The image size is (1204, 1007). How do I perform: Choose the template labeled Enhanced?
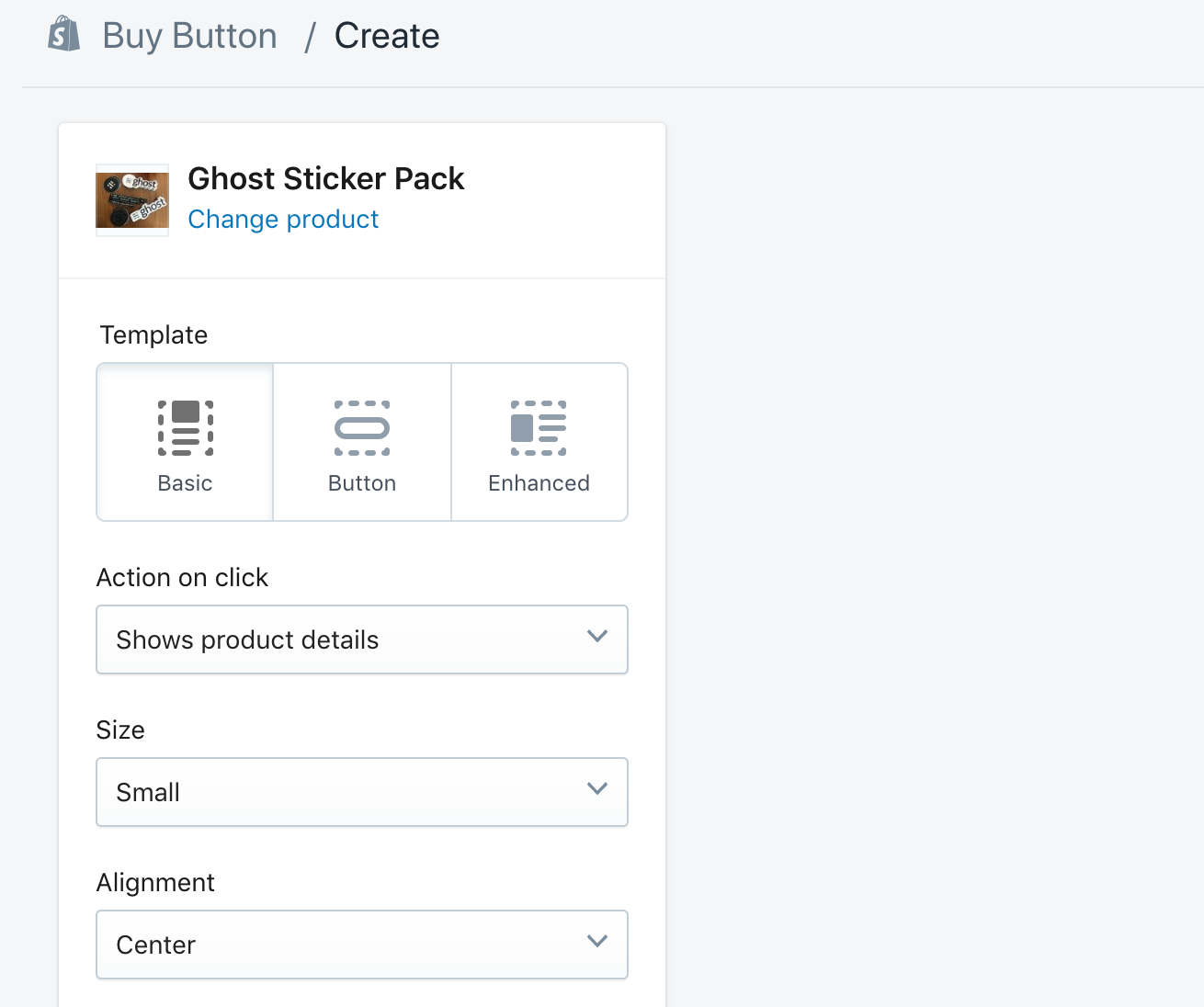pyautogui.click(x=539, y=483)
